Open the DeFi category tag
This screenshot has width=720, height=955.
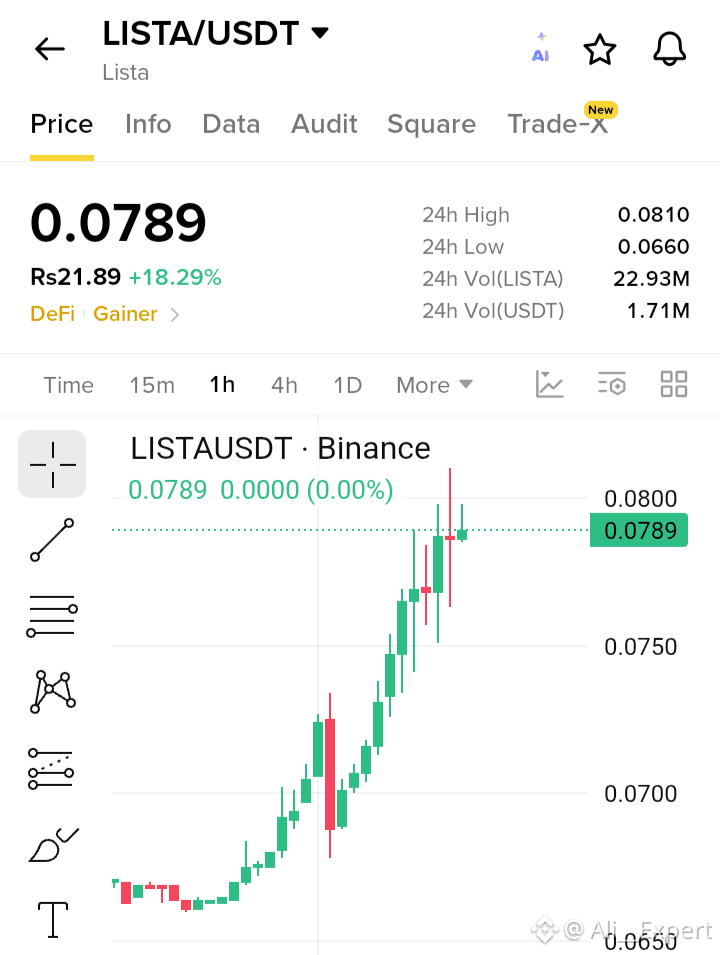(x=52, y=314)
